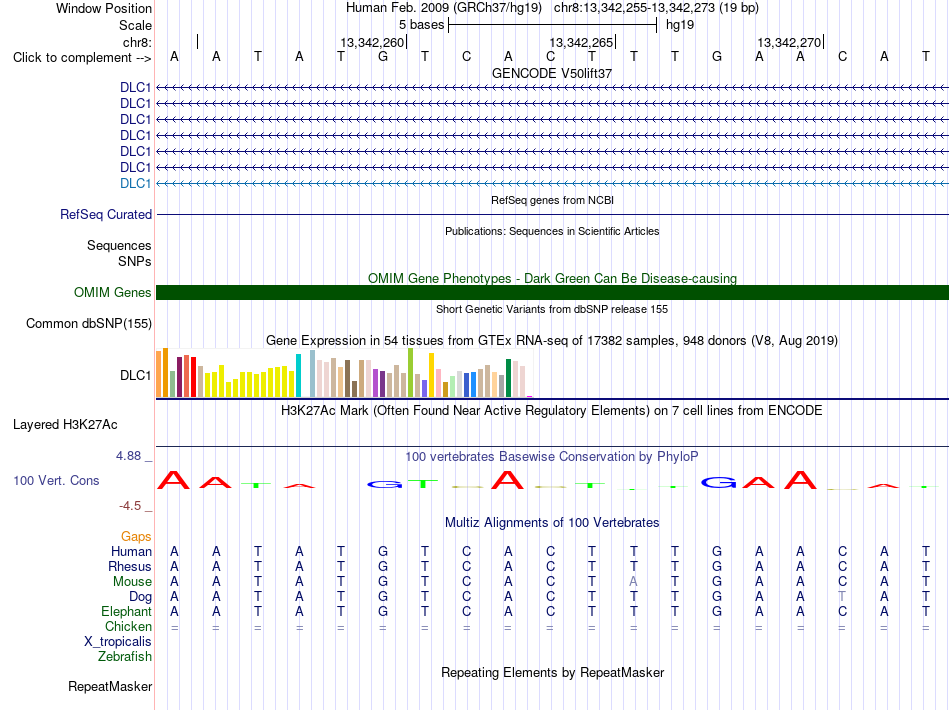The width and height of the screenshot is (950, 710).
Task: Open 'Repeating Elements by RepeatMasker' title
Action: click(552, 673)
